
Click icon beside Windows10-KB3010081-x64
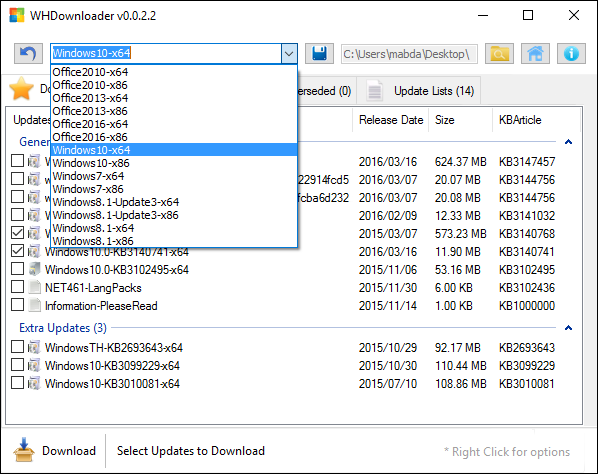coord(34,383)
